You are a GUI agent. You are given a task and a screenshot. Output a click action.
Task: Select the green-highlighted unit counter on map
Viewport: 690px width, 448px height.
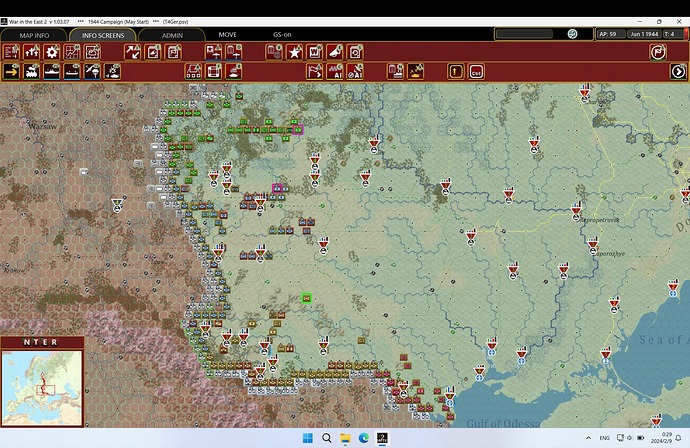click(x=307, y=298)
